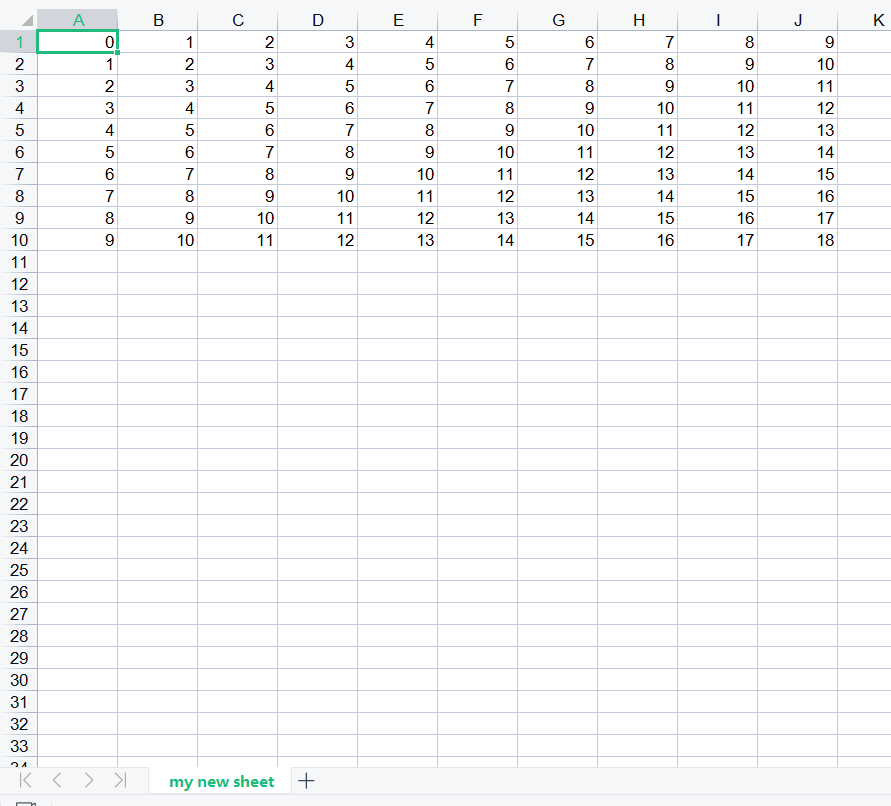Click cell J9 containing 17
Image resolution: width=891 pixels, height=806 pixels.
798,218
